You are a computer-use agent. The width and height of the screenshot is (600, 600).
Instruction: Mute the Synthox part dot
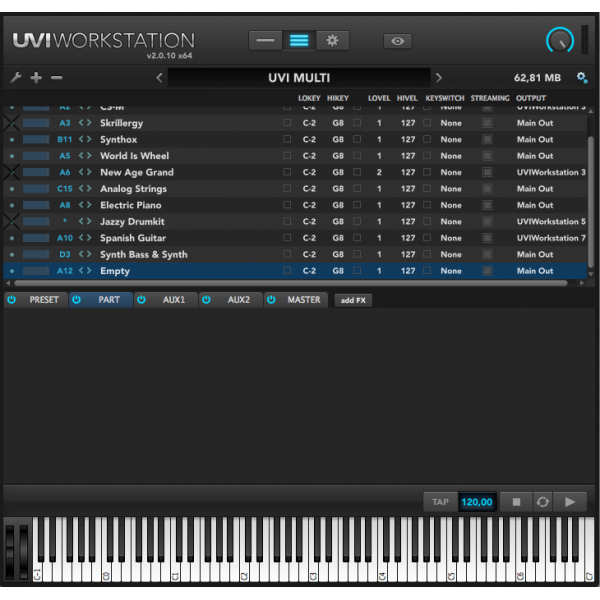click(x=12, y=140)
